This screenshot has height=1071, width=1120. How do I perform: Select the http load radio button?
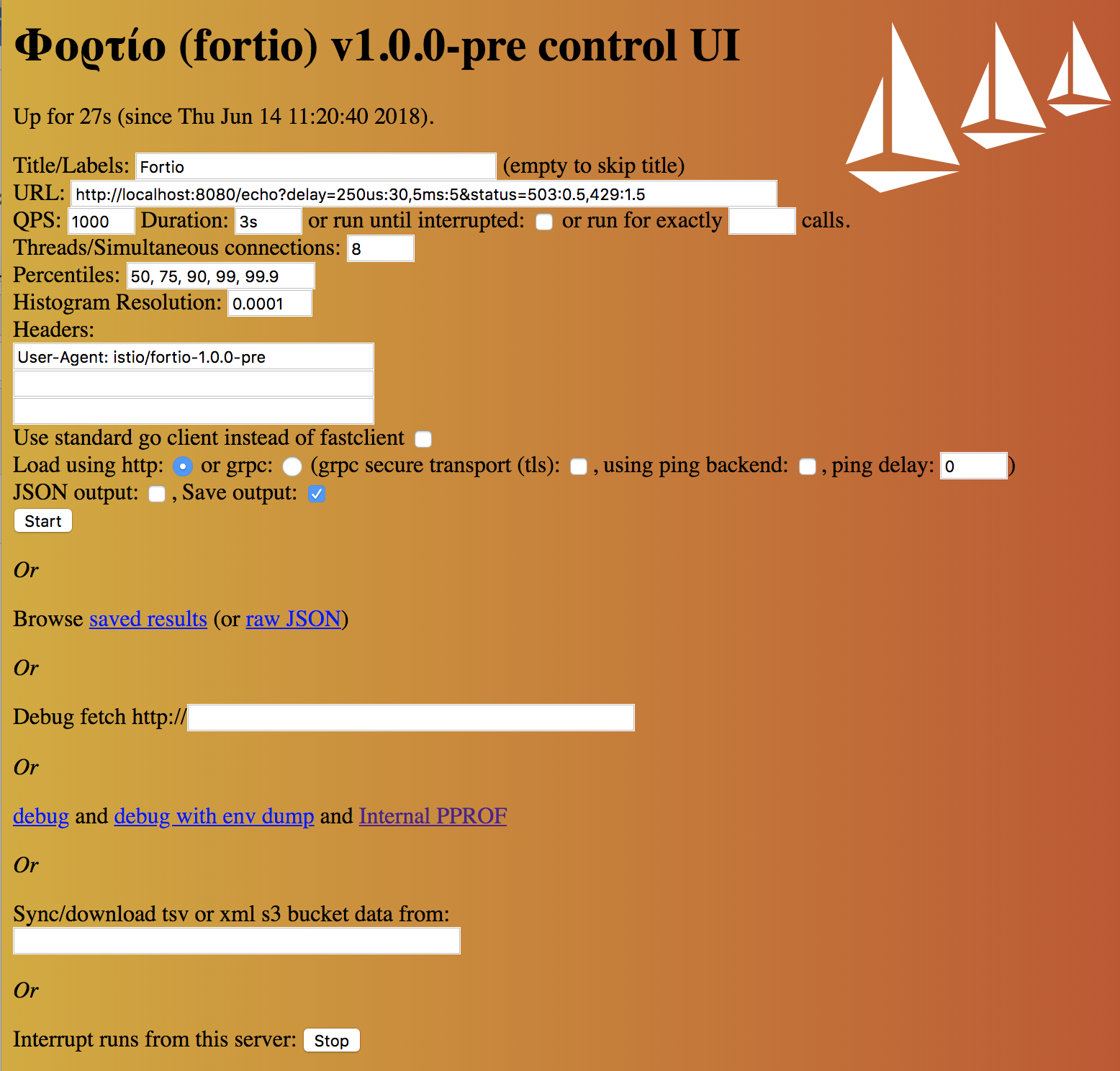coord(183,466)
